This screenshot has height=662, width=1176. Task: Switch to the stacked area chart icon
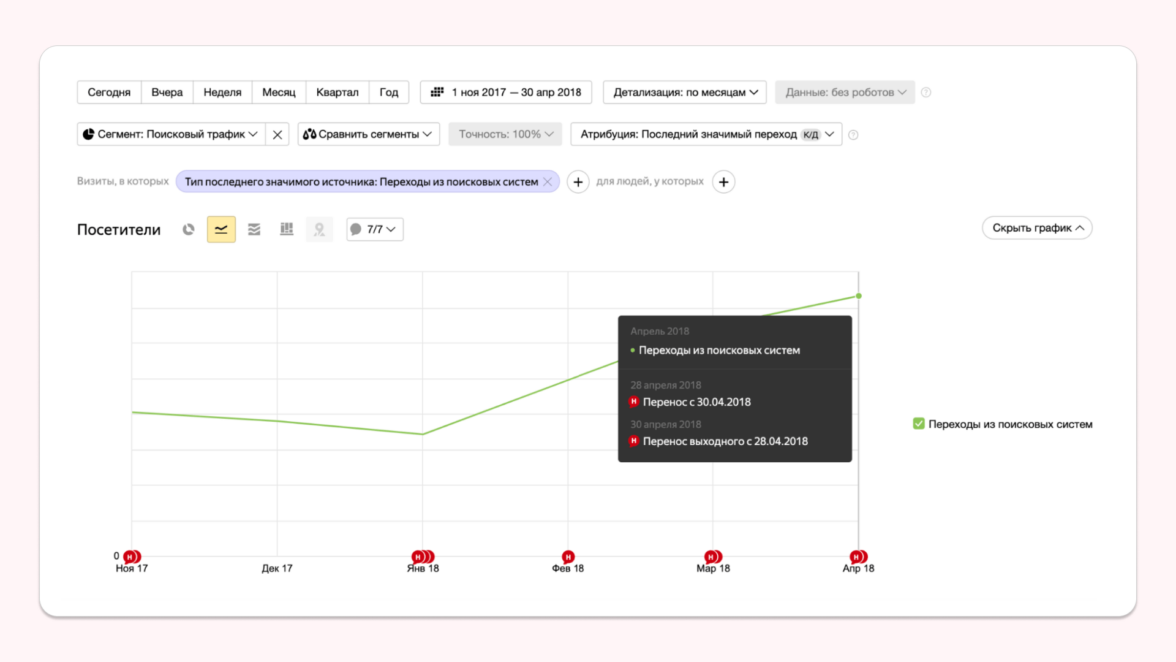(x=254, y=229)
